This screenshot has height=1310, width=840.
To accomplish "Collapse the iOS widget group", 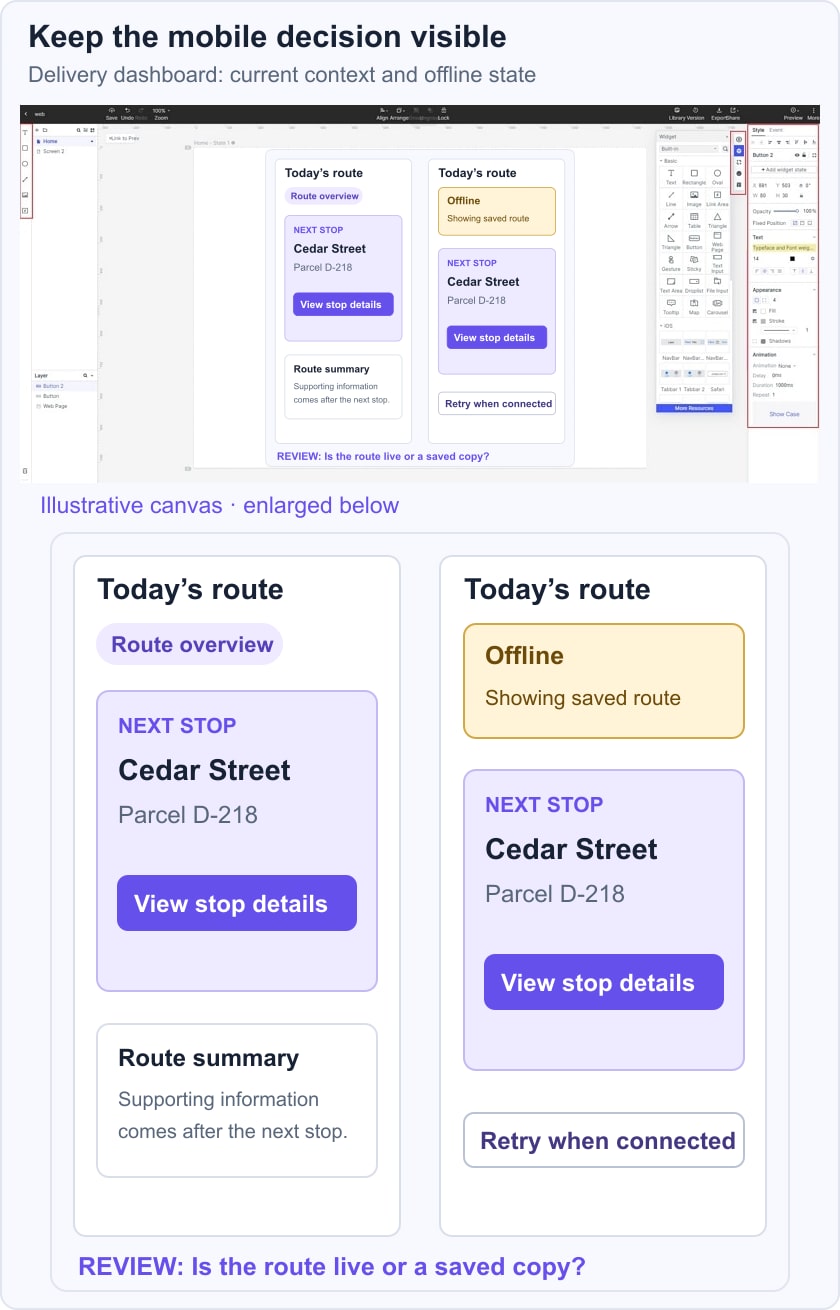I will click(660, 326).
